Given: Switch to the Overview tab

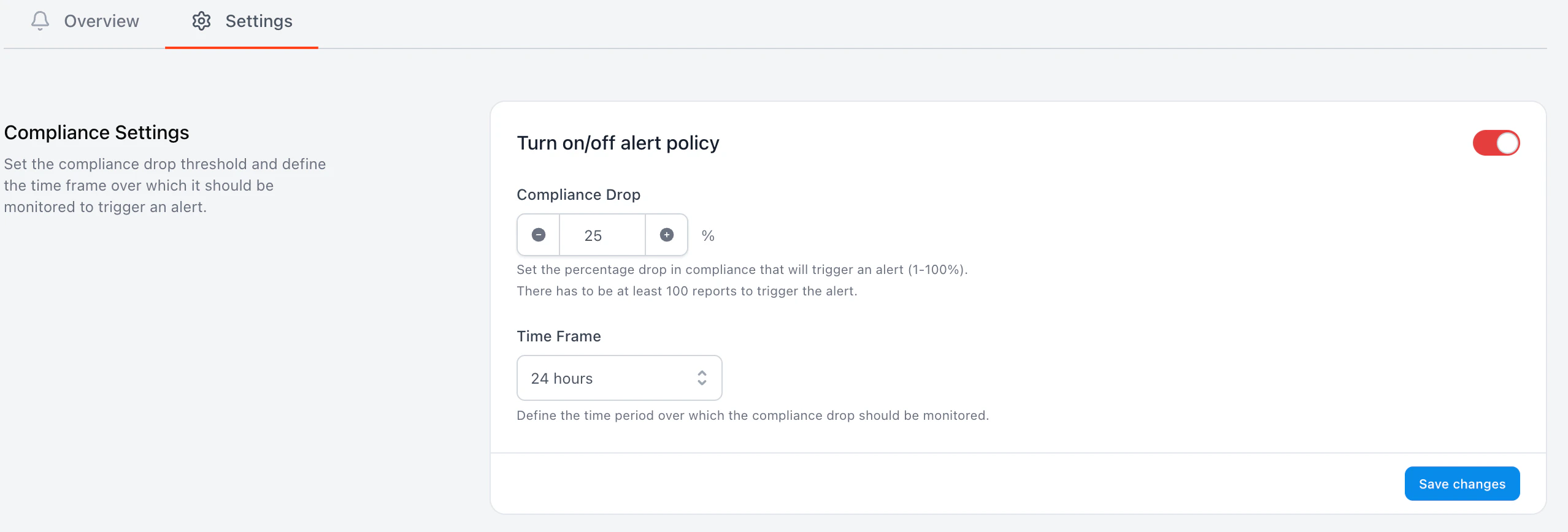Looking at the screenshot, I should pyautogui.click(x=86, y=21).
